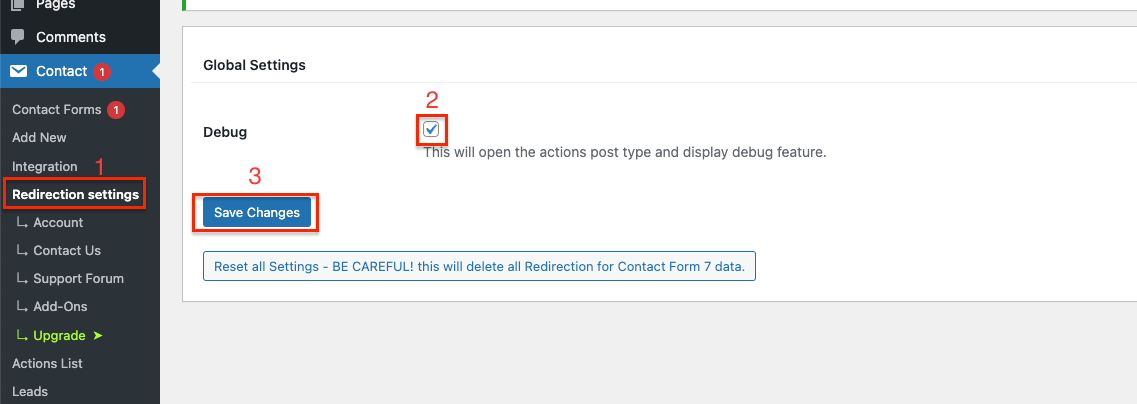Navigate to Actions List
This screenshot has height=404, width=1137.
click(x=47, y=363)
